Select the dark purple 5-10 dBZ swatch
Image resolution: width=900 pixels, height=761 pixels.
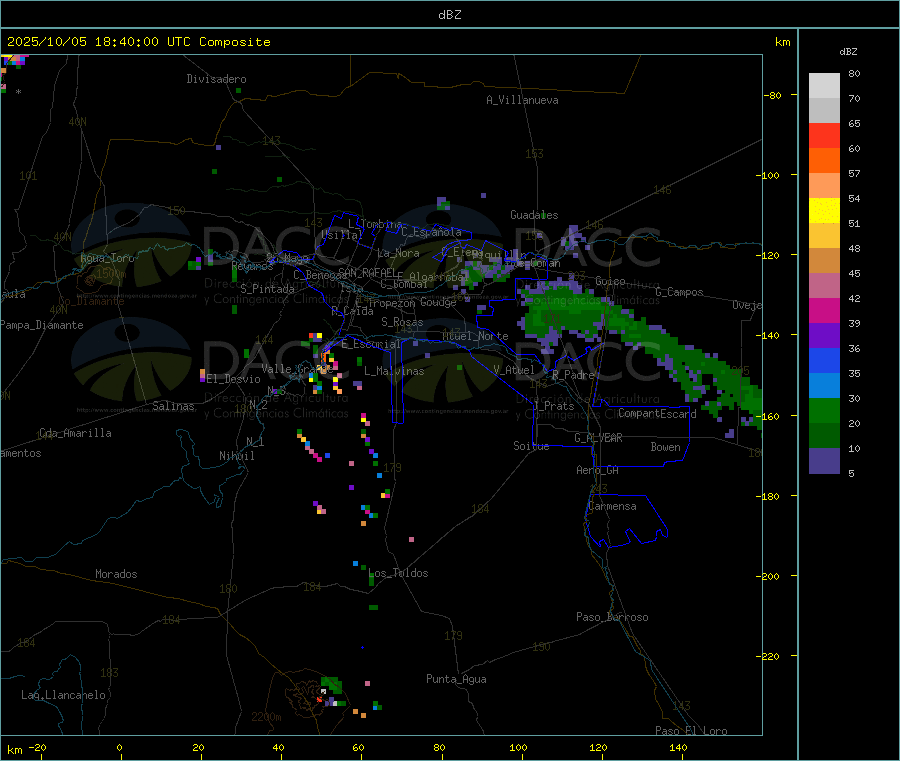824,461
